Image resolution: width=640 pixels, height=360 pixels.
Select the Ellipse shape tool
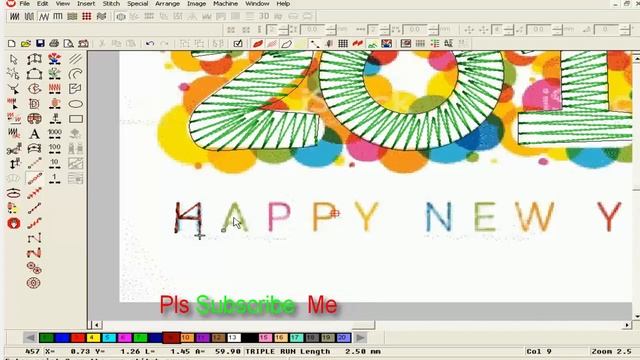point(76,104)
